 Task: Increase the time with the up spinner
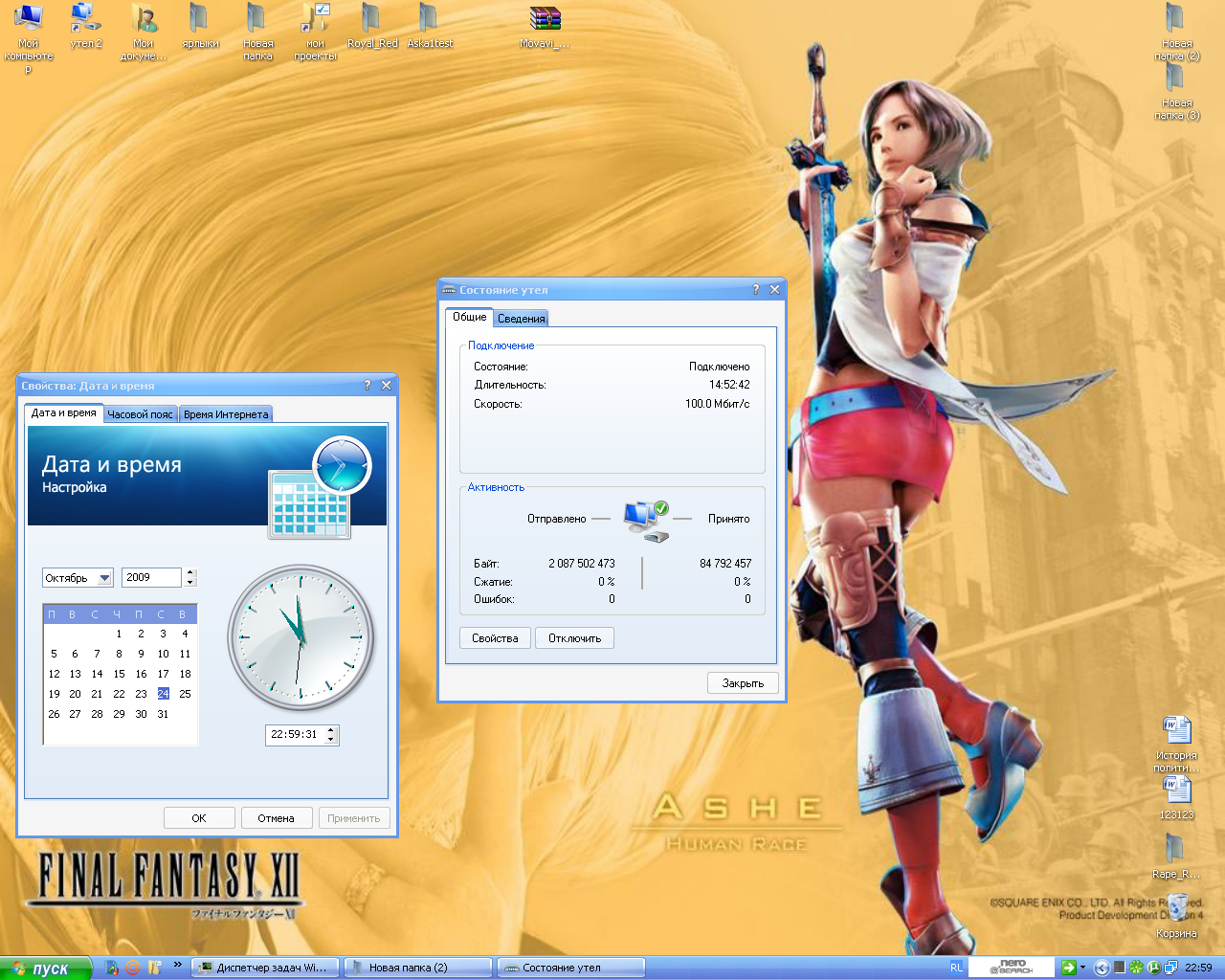point(331,730)
